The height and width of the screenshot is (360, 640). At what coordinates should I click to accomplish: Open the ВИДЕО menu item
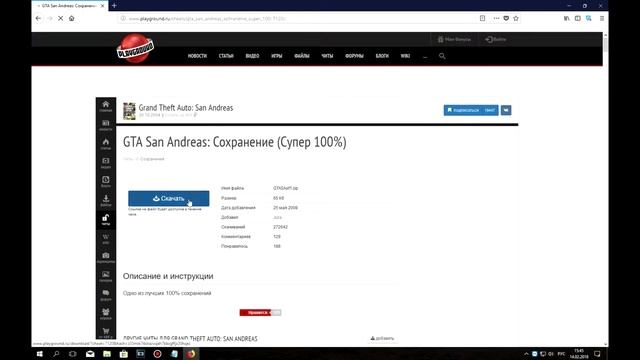coord(252,56)
